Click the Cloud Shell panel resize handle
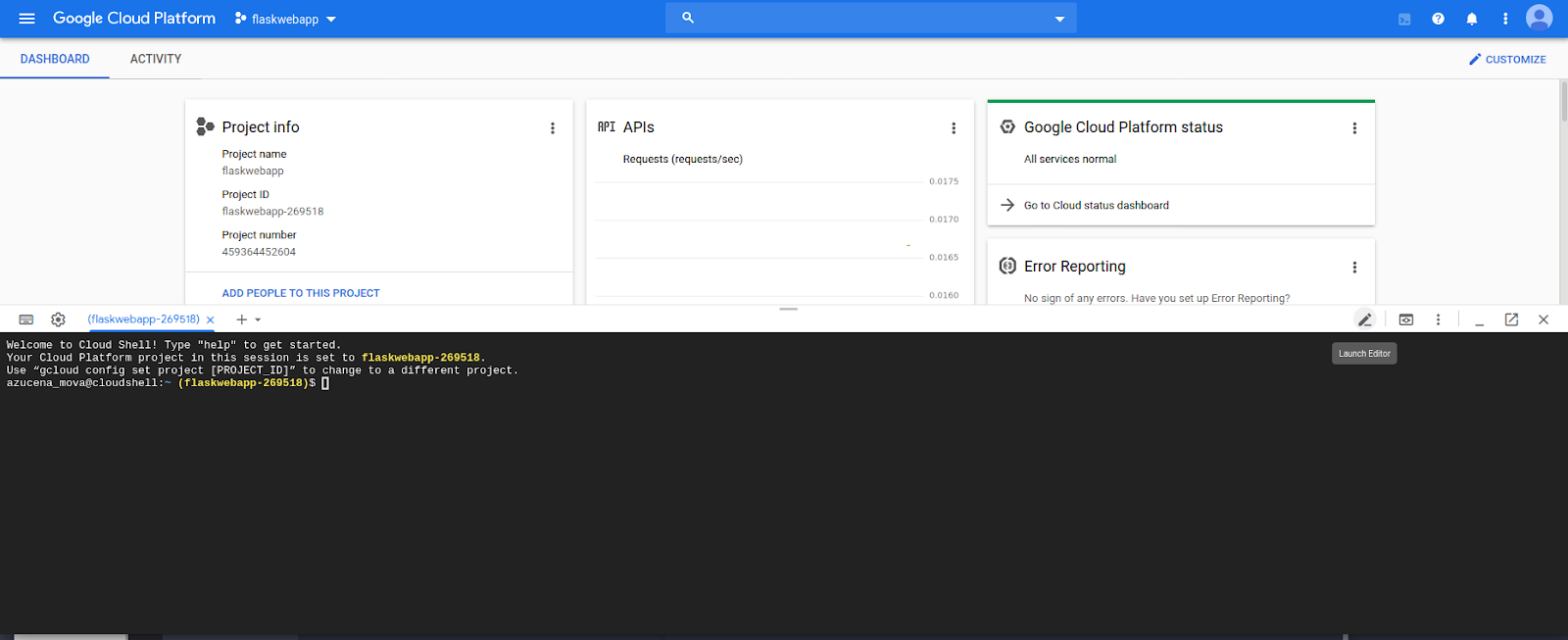This screenshot has width=1568, height=640. (789, 309)
